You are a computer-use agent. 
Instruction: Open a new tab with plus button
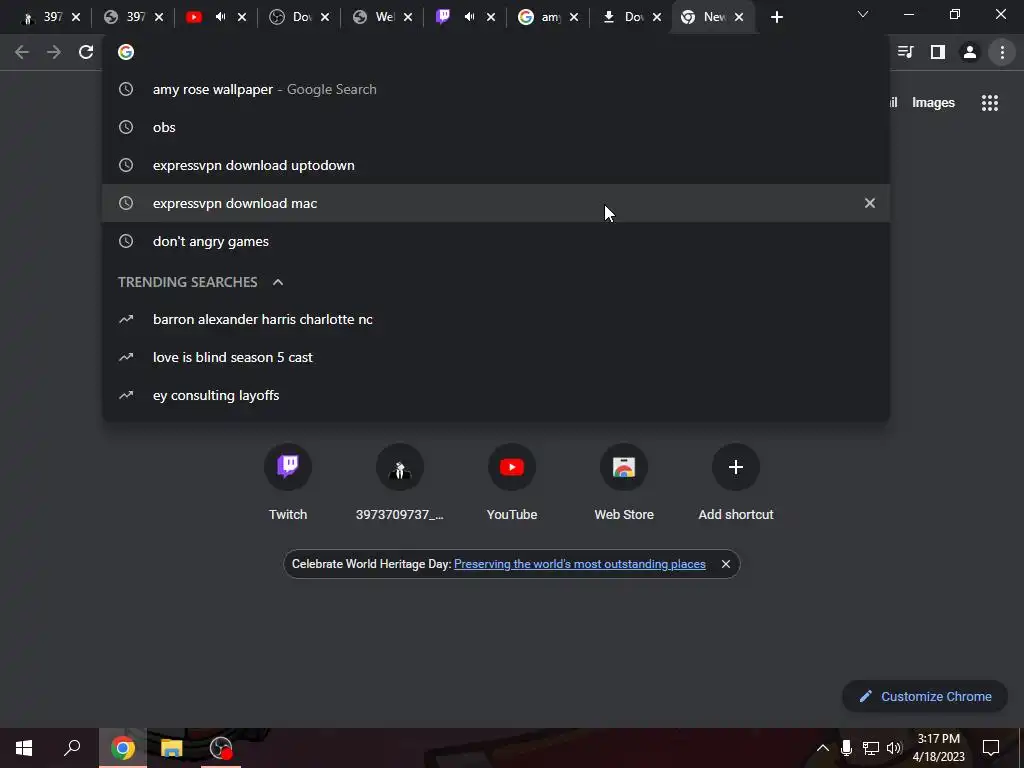[x=776, y=18]
